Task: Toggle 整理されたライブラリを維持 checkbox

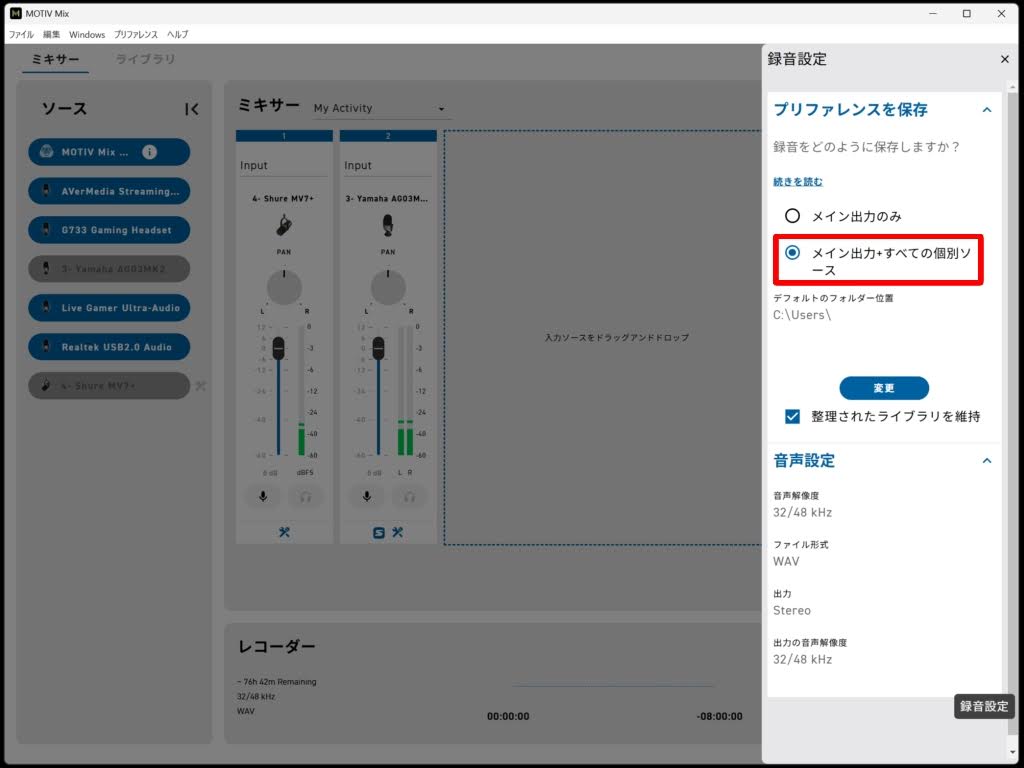Action: click(x=792, y=416)
